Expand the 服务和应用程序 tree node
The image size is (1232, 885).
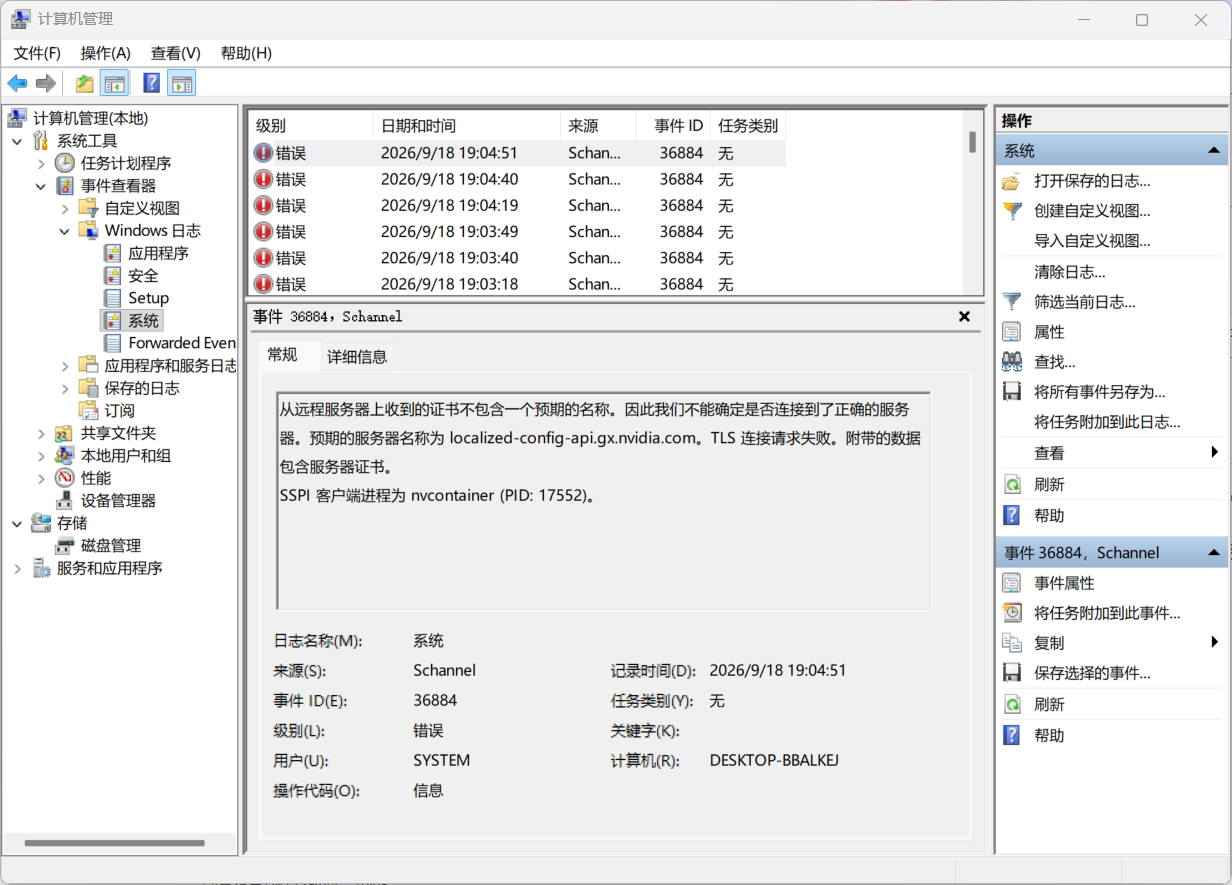pos(17,568)
